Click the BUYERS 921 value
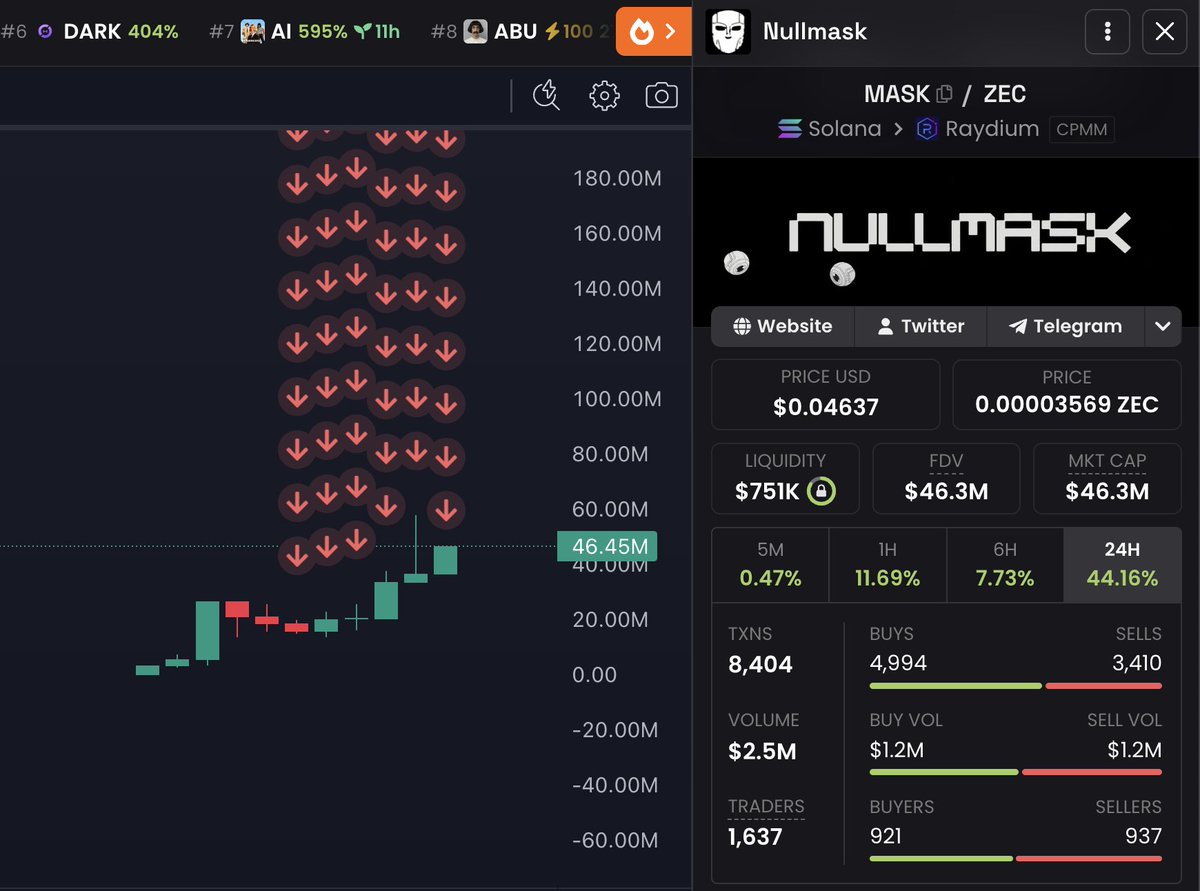 pyautogui.click(x=886, y=836)
